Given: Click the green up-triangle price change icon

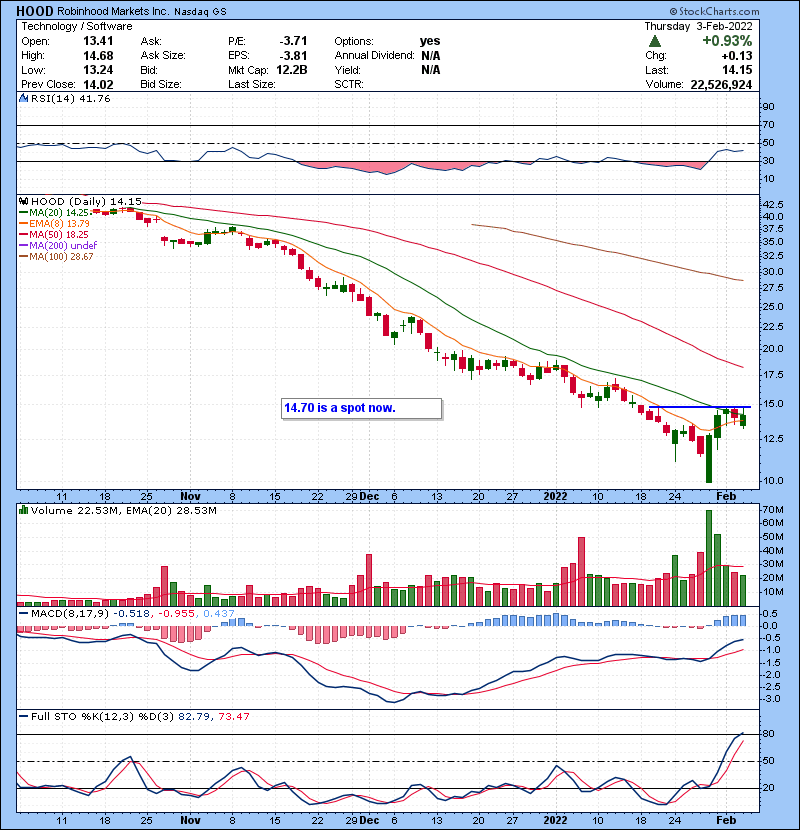Looking at the screenshot, I should click(x=655, y=41).
